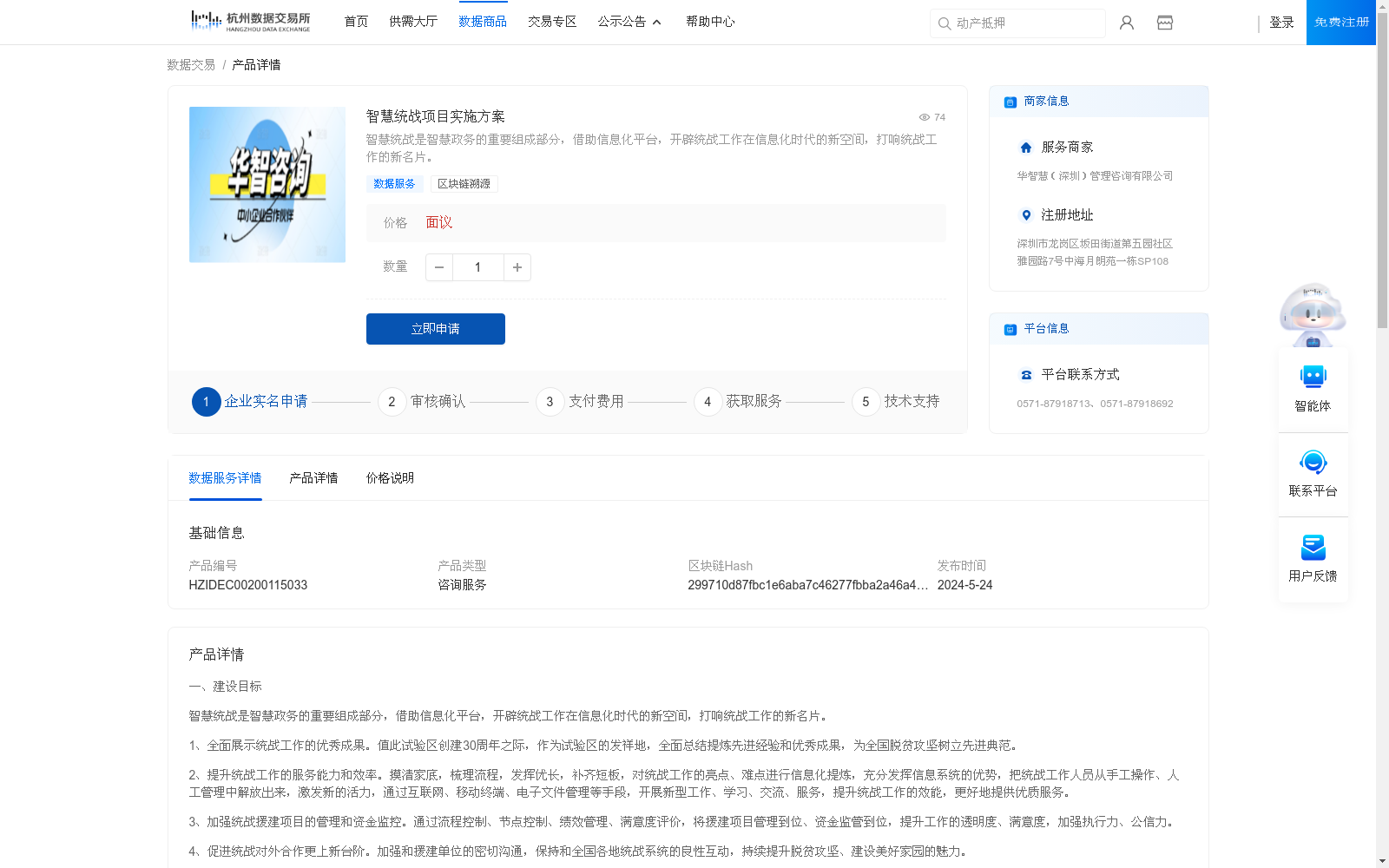The width and height of the screenshot is (1389, 868).
Task: Click the title 智慧统战项目实施方案
Action: 436,116
